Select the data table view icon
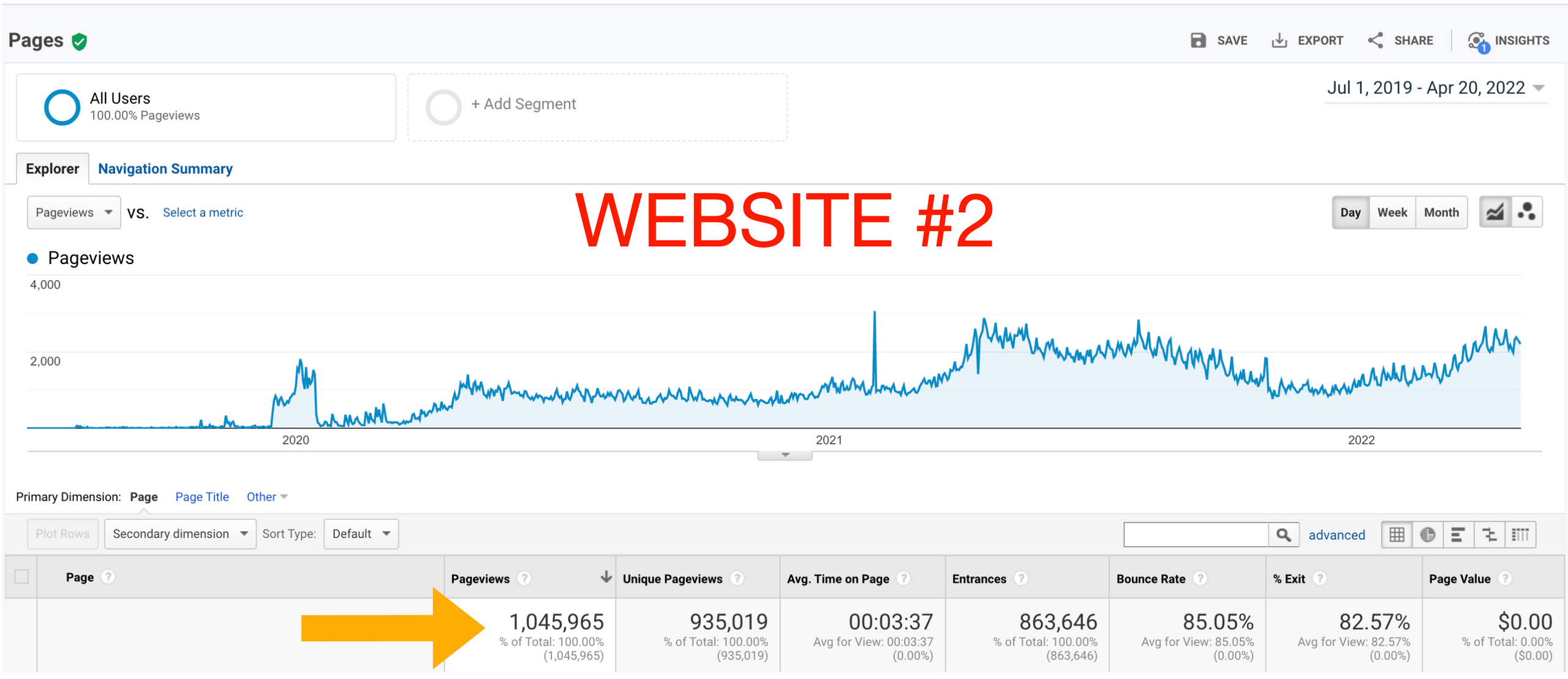The width and height of the screenshot is (1568, 679). pyautogui.click(x=1396, y=534)
